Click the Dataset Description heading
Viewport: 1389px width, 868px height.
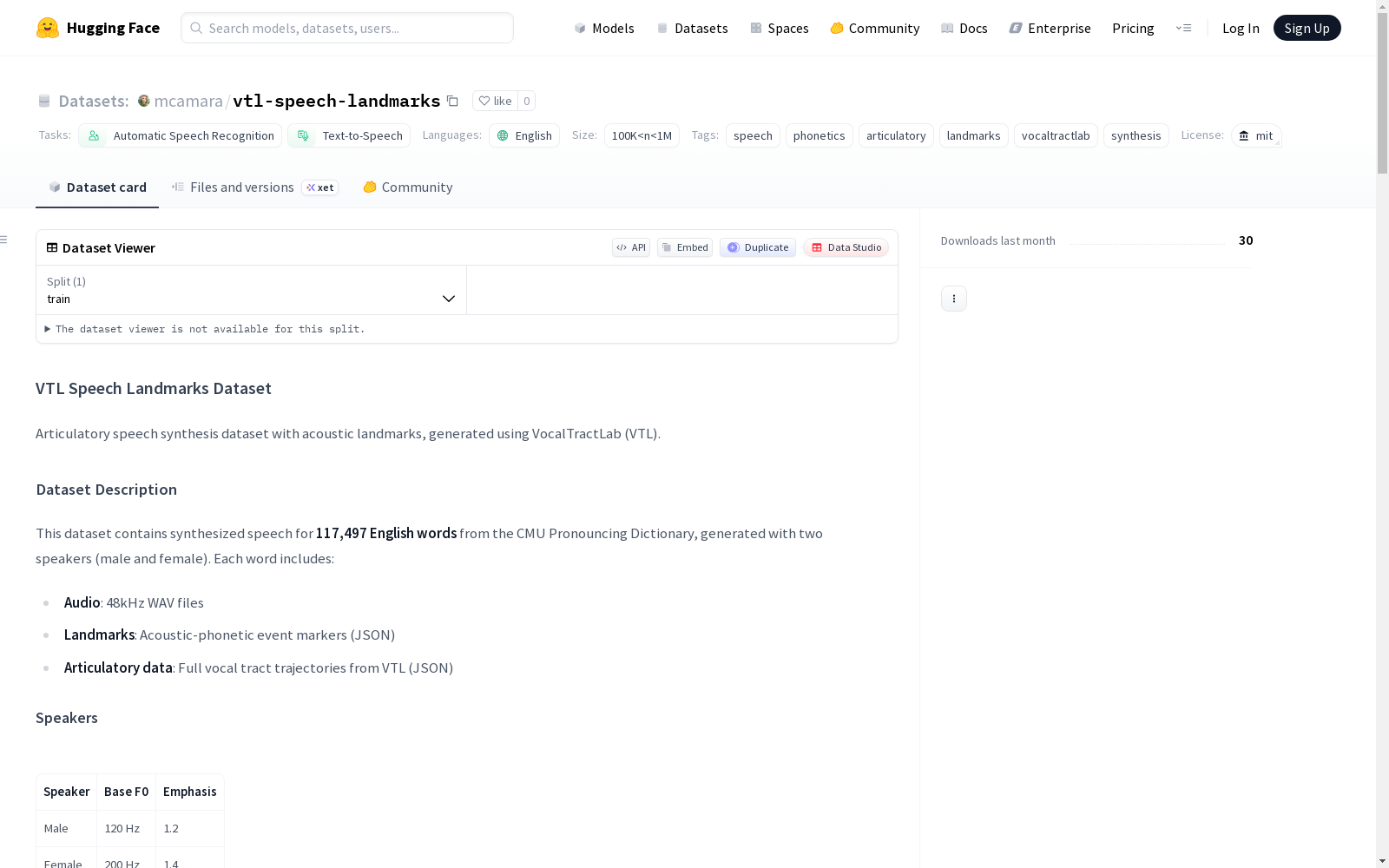click(107, 490)
